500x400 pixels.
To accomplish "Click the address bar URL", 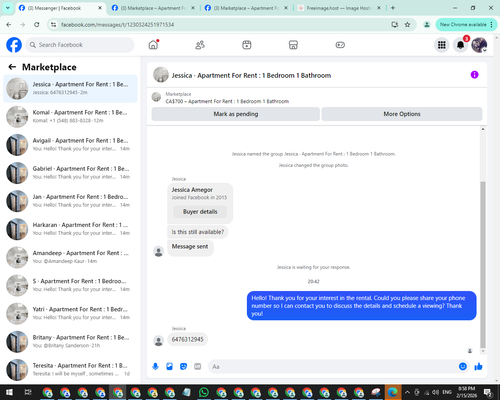I will point(117,25).
